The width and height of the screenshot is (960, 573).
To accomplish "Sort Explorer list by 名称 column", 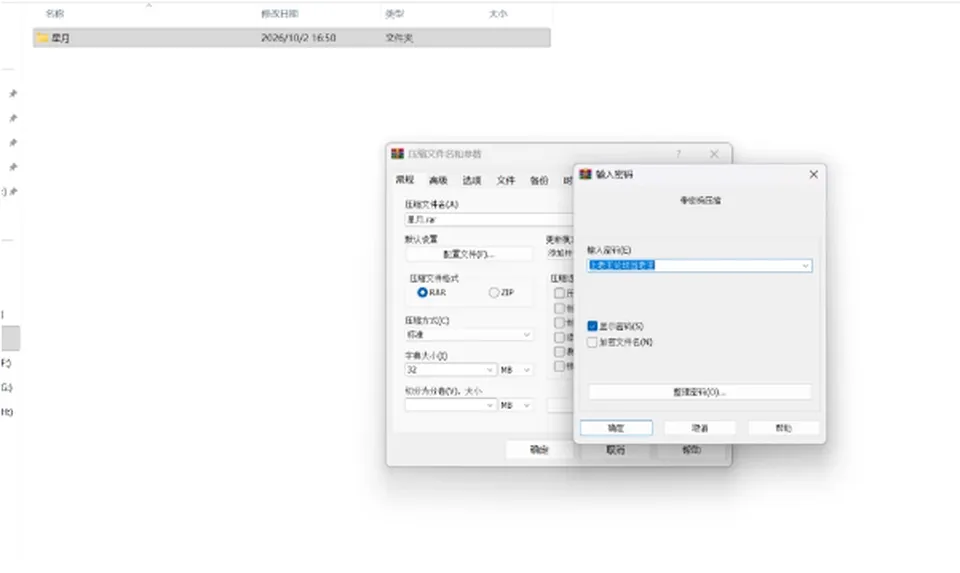I will coord(54,13).
